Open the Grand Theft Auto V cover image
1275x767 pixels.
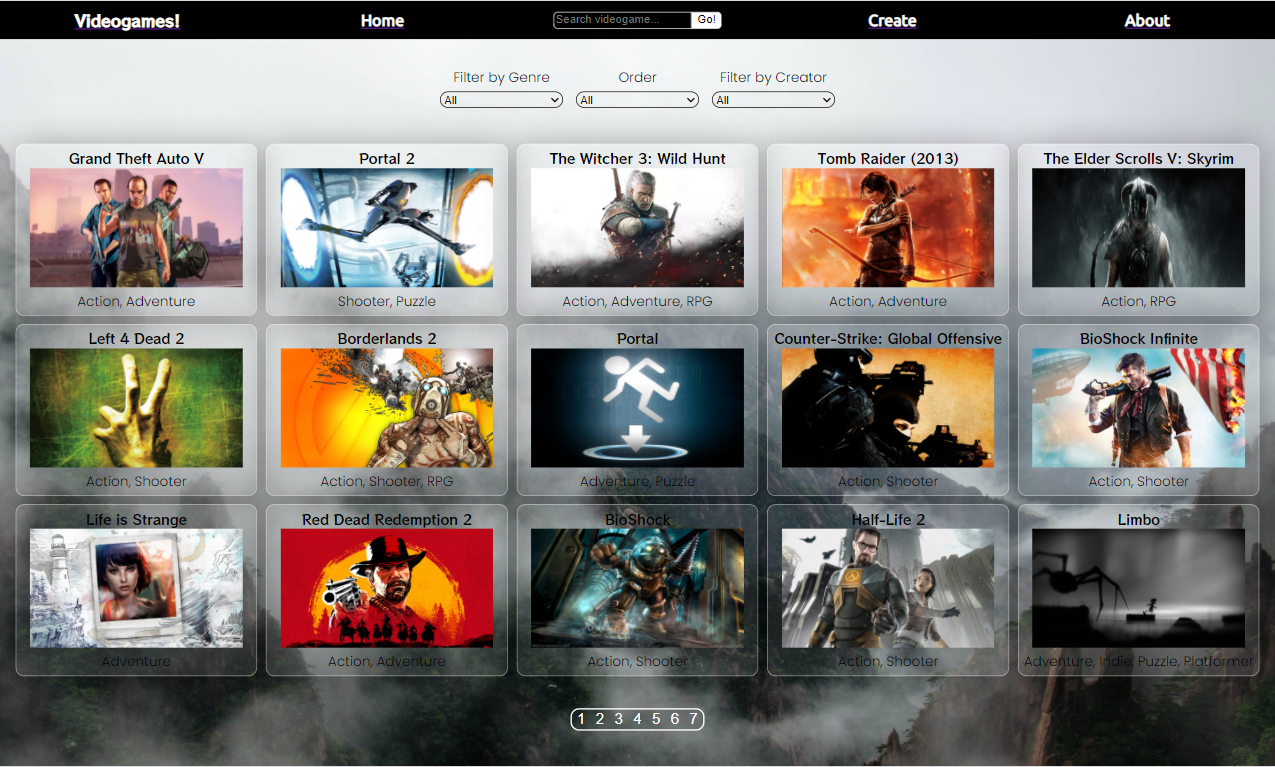(x=136, y=228)
